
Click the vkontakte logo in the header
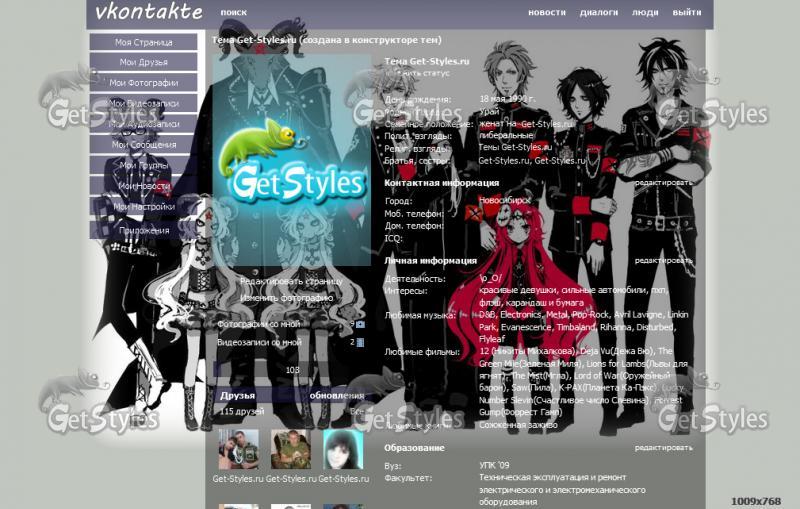tap(148, 13)
